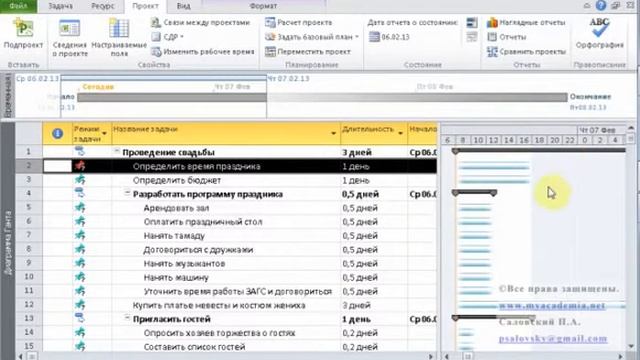Select task Определить время праздника
Screen dimensions: 640x360
pyautogui.click(x=196, y=167)
